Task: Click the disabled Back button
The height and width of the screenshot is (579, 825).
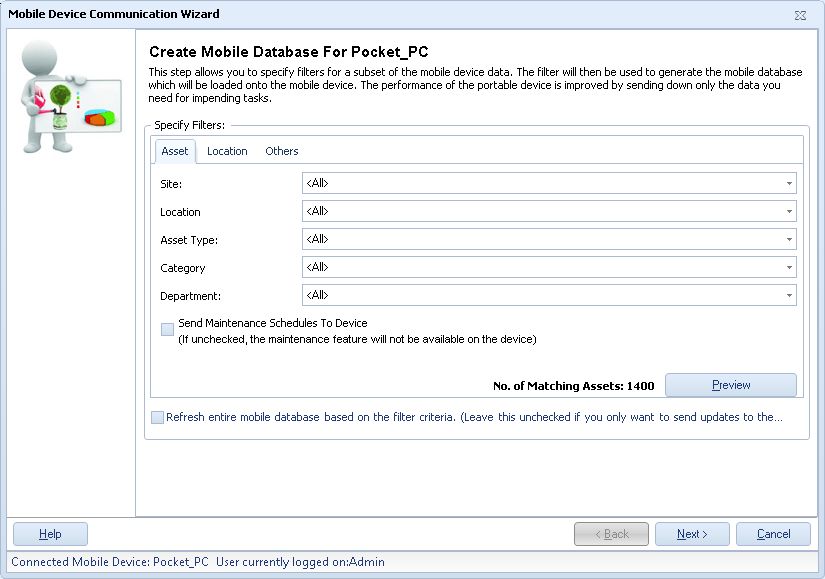Action: click(x=611, y=534)
